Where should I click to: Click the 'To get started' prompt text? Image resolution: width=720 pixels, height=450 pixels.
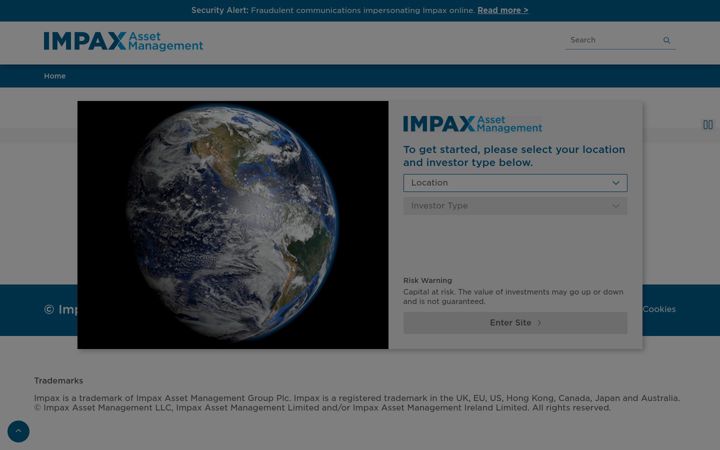pyautogui.click(x=514, y=156)
